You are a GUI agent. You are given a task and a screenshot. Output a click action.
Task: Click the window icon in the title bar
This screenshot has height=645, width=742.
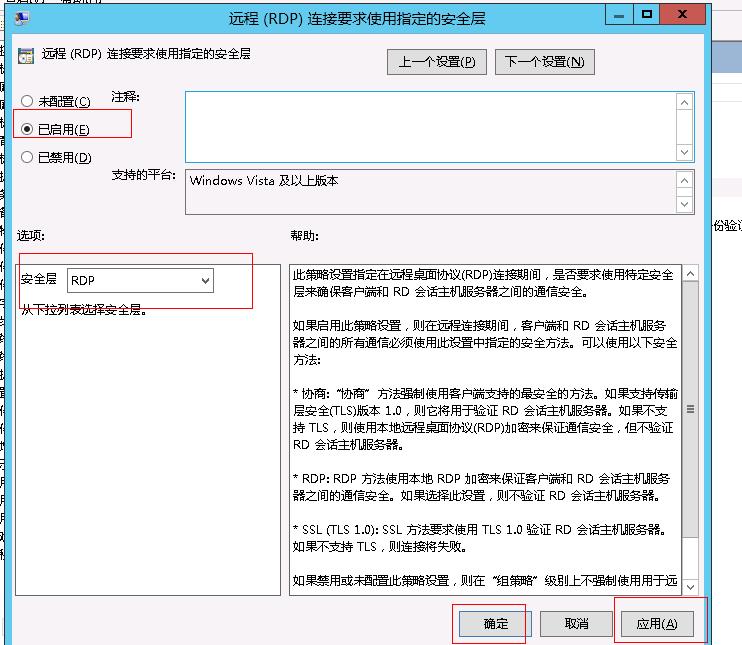[x=22, y=16]
